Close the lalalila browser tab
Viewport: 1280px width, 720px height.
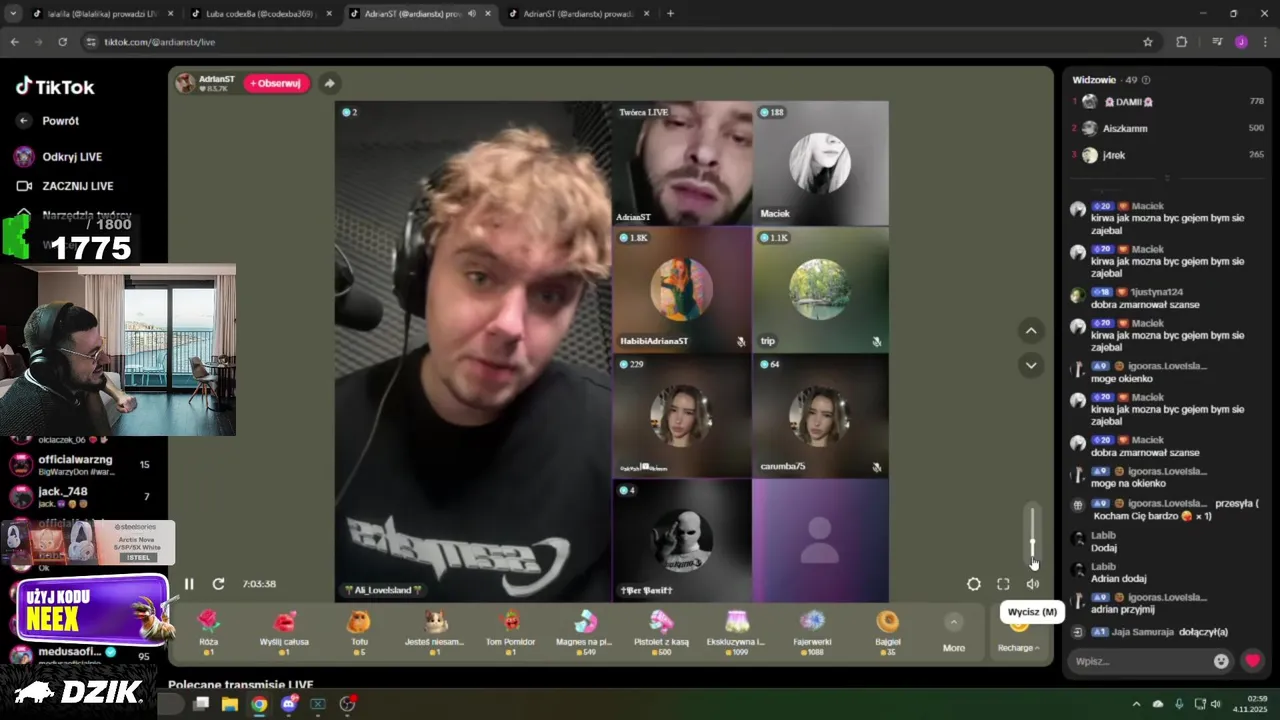point(170,14)
